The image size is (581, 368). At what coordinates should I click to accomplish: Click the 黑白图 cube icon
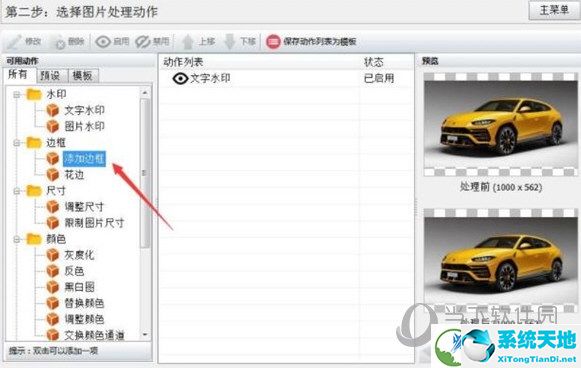(53, 287)
